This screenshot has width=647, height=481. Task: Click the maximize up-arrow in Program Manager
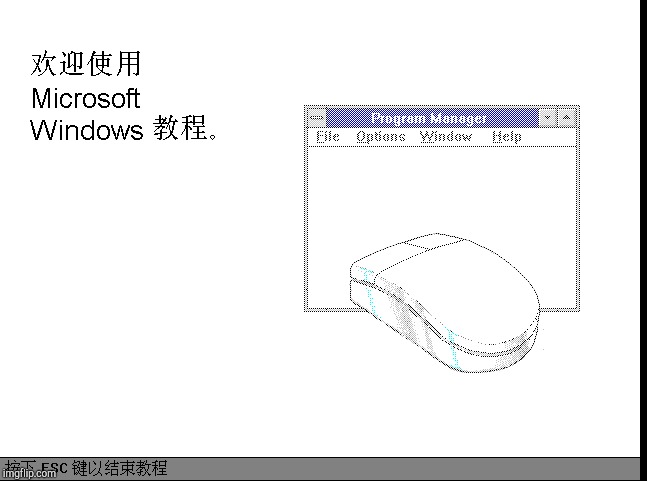pyautogui.click(x=567, y=118)
